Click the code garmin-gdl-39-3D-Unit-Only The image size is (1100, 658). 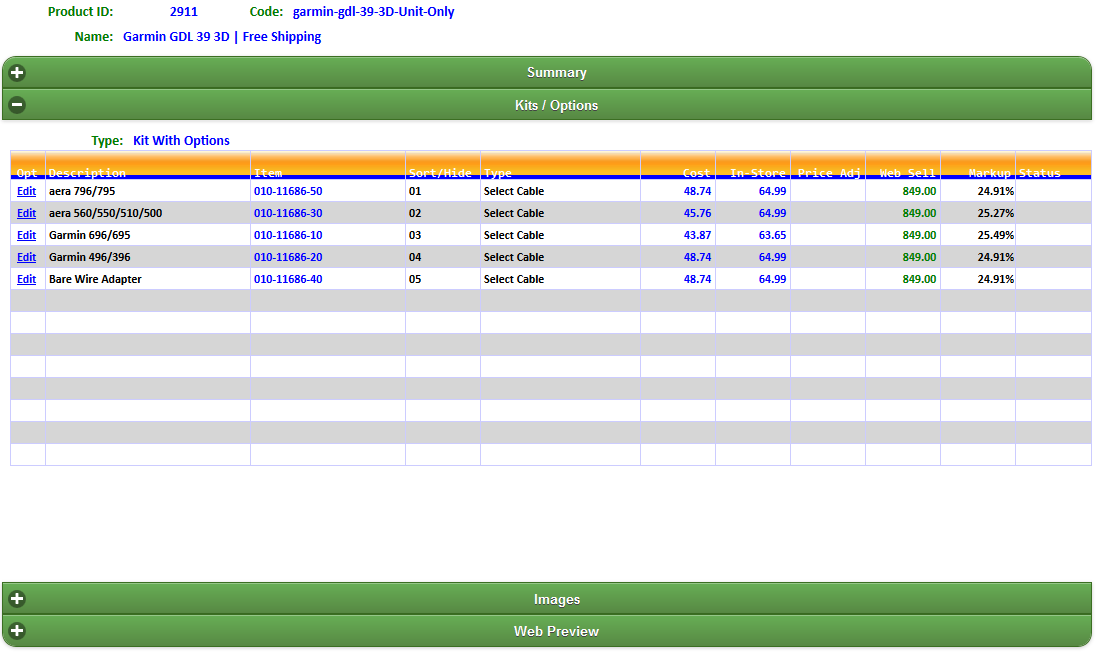373,12
